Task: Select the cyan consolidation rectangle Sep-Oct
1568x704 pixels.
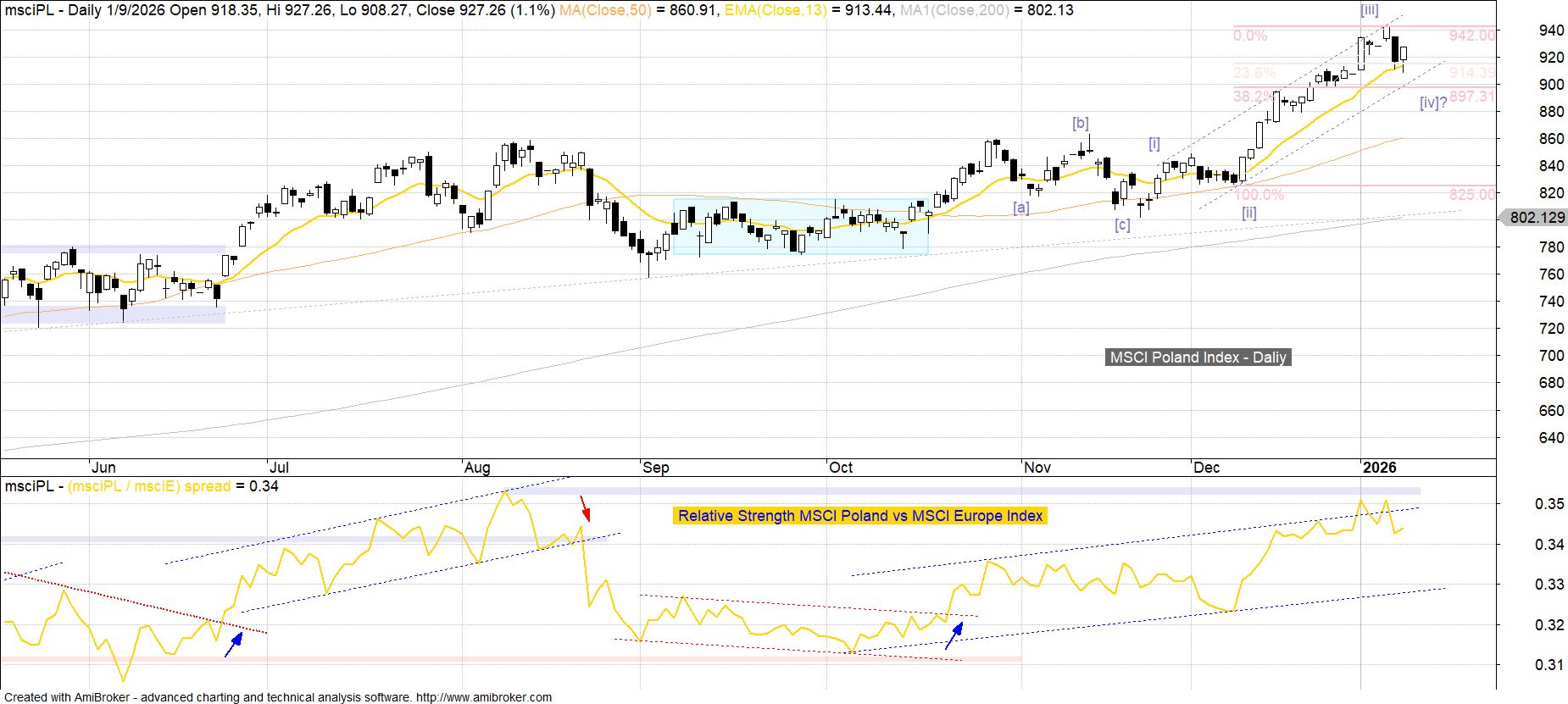Action: click(800, 227)
